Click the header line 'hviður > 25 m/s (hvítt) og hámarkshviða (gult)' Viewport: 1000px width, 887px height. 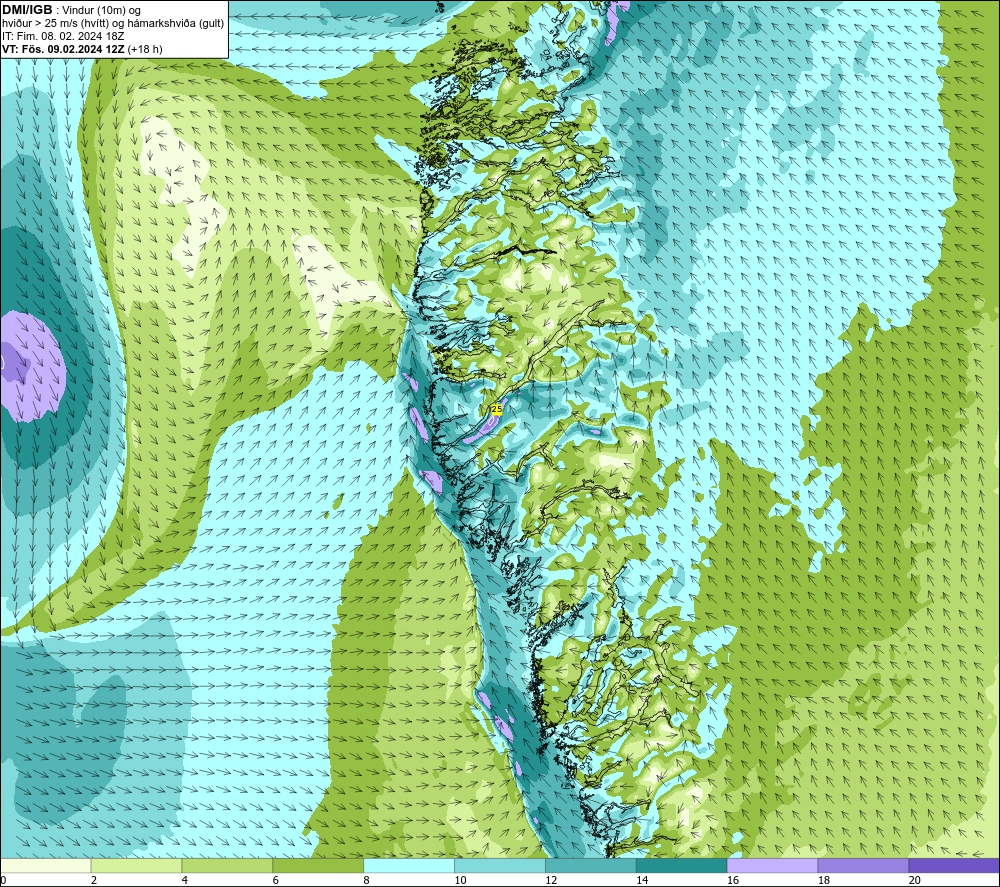tap(113, 23)
